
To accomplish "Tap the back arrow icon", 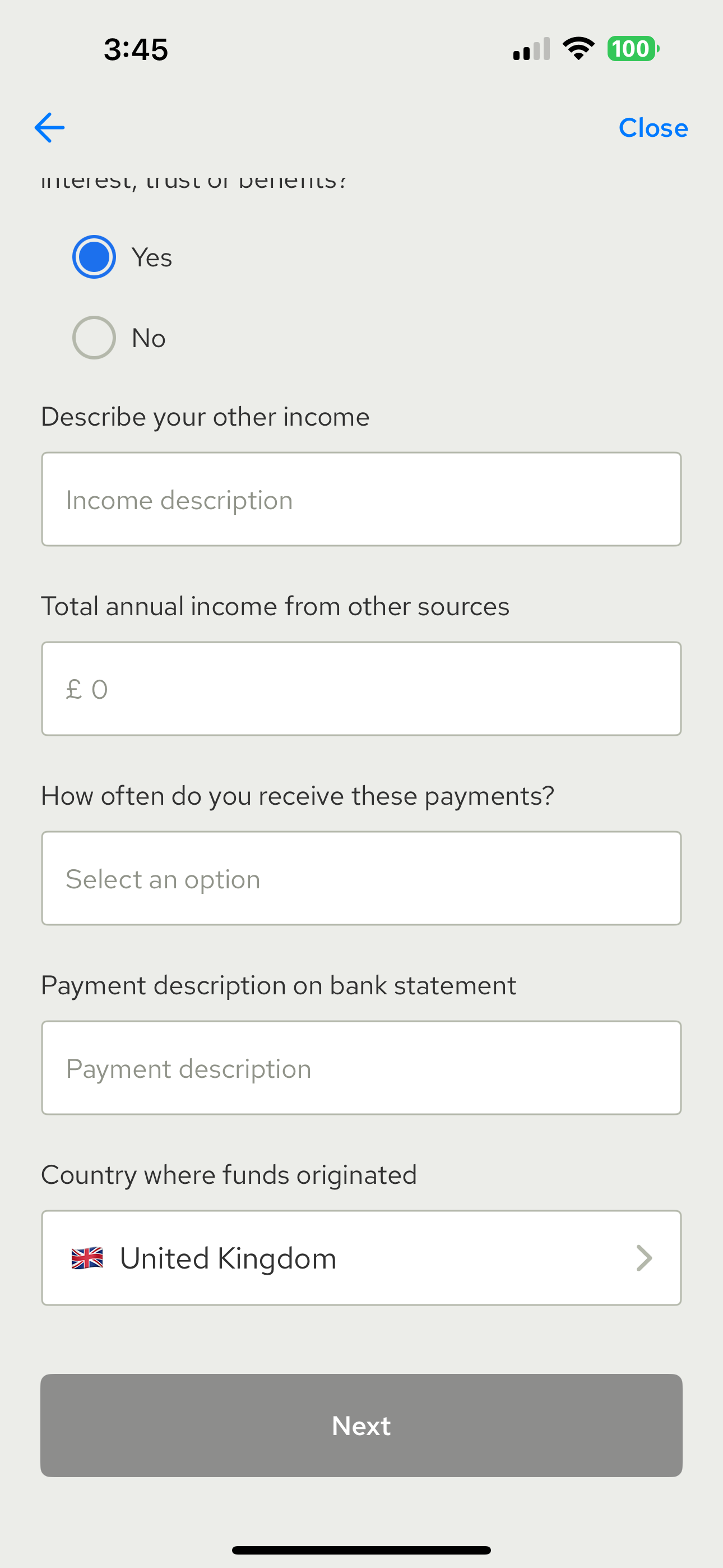I will pos(50,128).
